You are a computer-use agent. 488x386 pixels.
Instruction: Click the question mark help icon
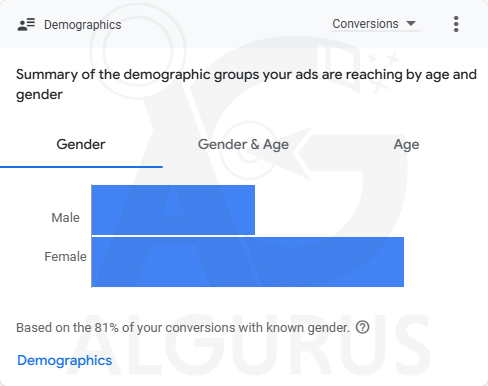coord(362,327)
